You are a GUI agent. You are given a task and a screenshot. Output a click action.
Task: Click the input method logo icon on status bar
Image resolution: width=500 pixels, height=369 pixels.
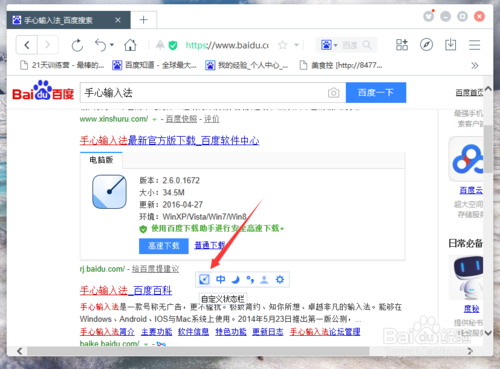point(204,279)
